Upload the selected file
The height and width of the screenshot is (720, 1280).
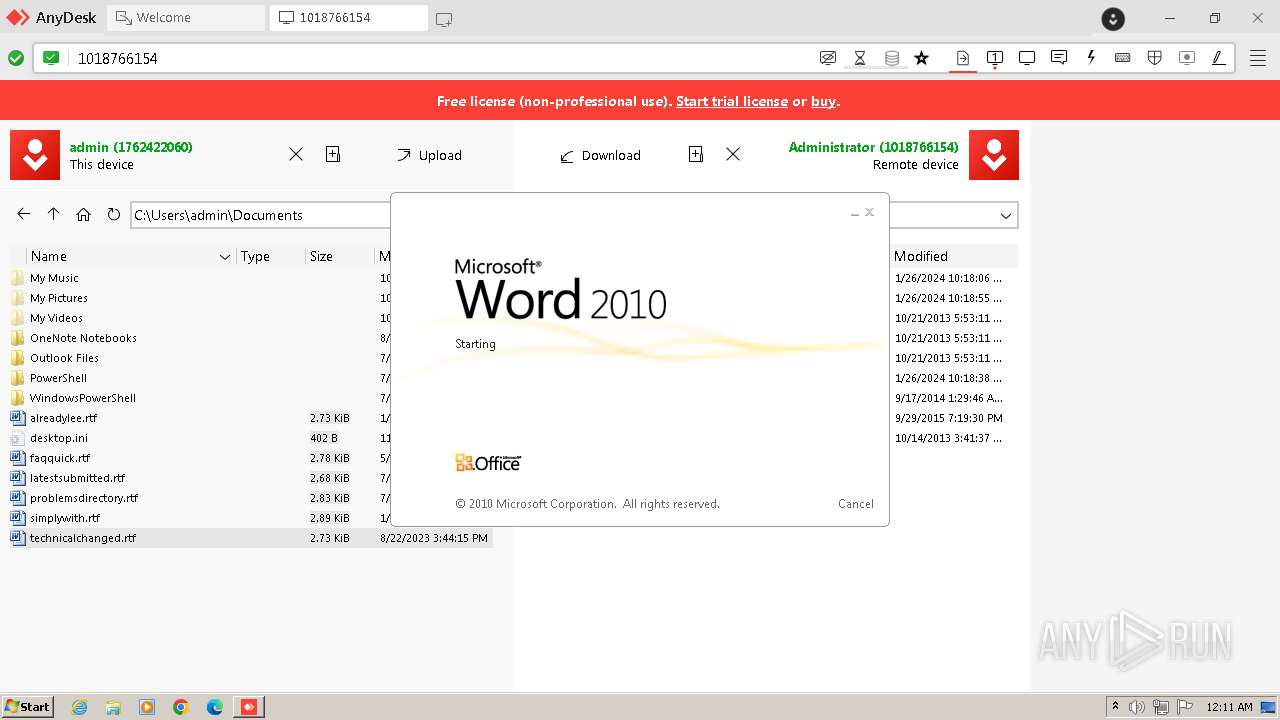(430, 155)
